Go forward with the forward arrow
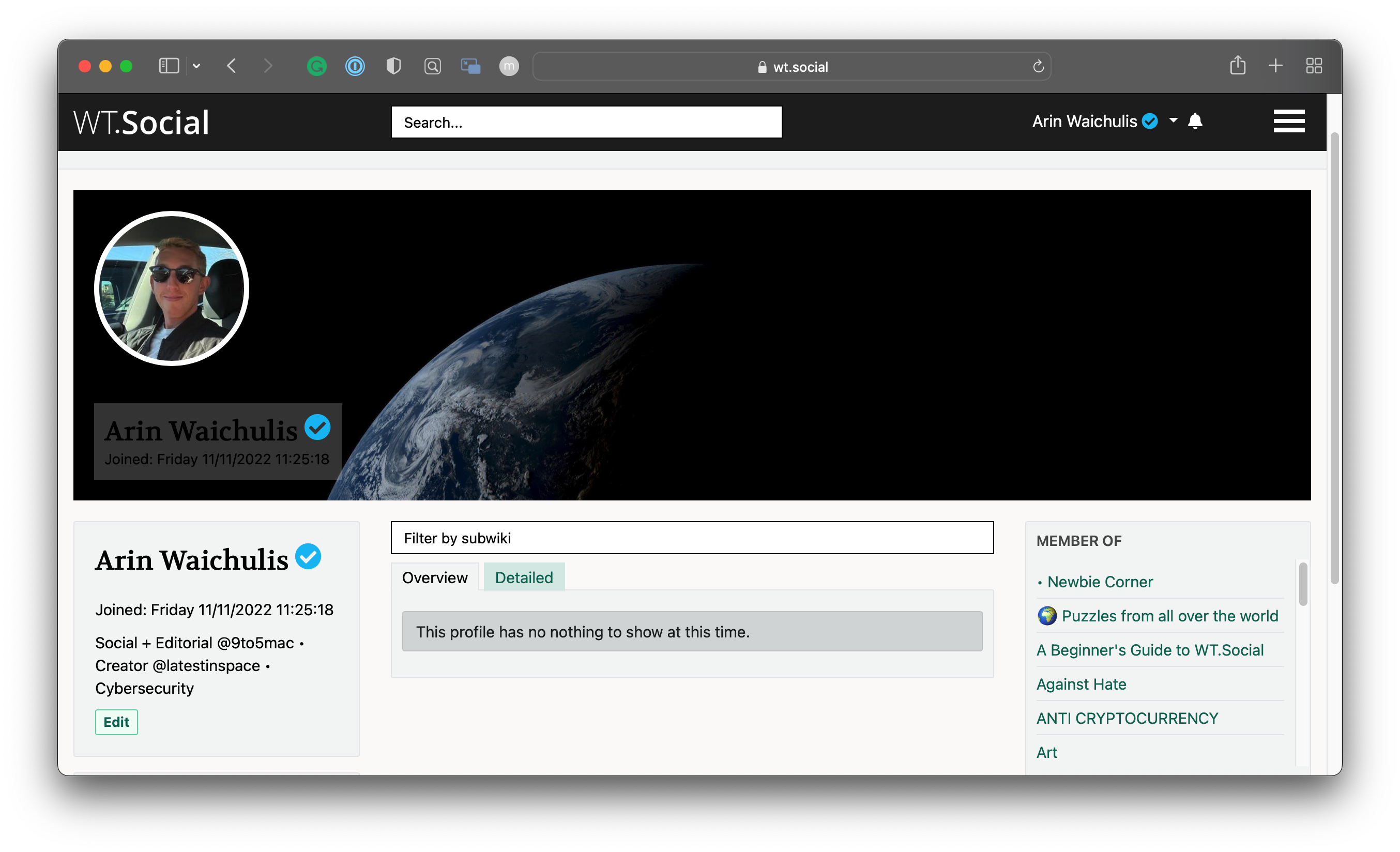The image size is (1400, 852). click(268, 66)
